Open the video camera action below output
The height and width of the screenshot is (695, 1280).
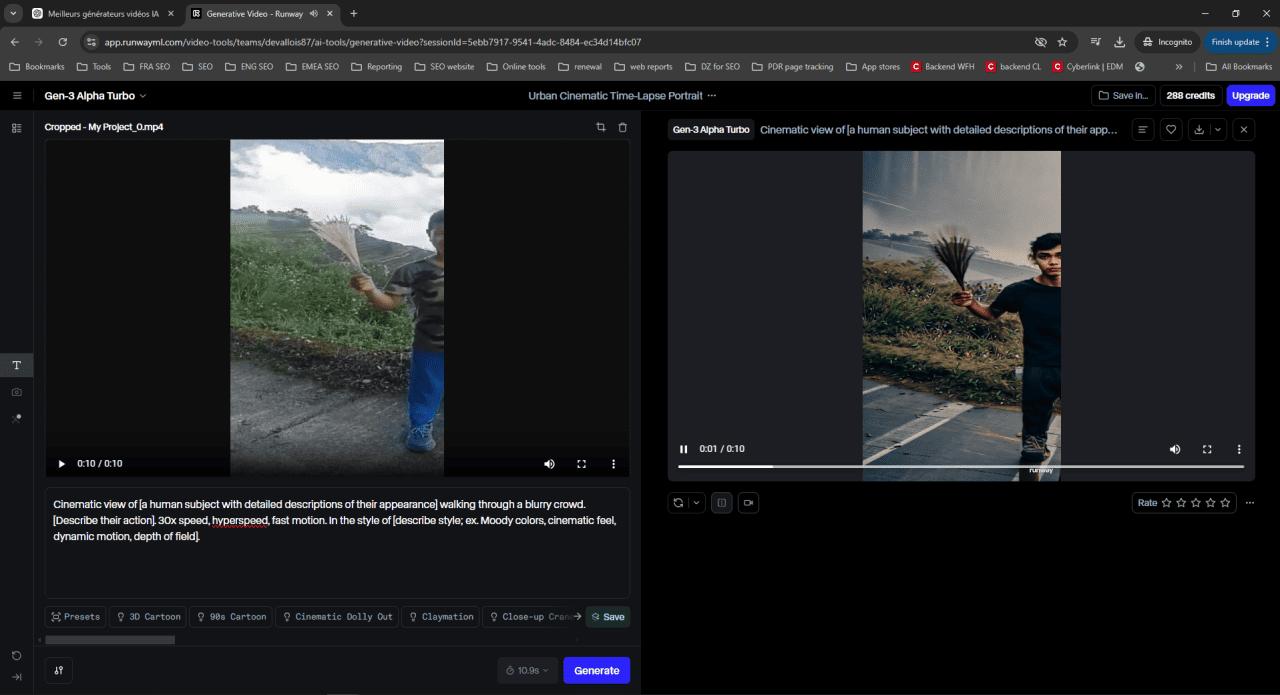(748, 503)
